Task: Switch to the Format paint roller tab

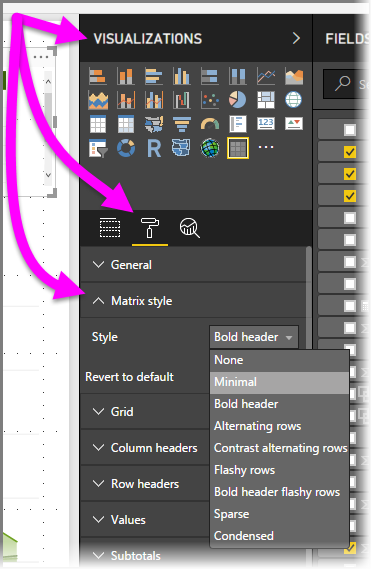Action: 150,228
